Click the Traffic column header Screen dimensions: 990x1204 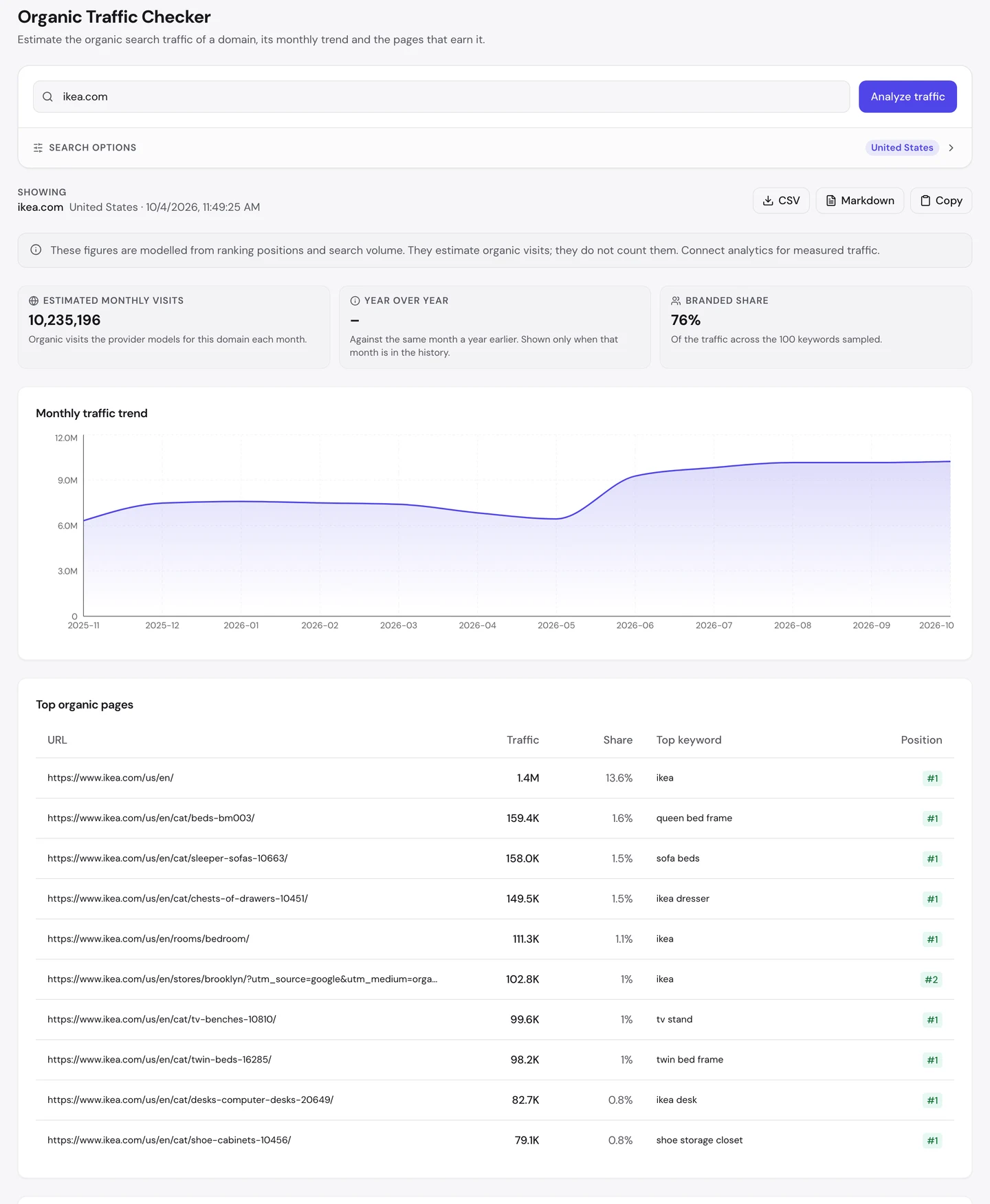click(x=522, y=740)
